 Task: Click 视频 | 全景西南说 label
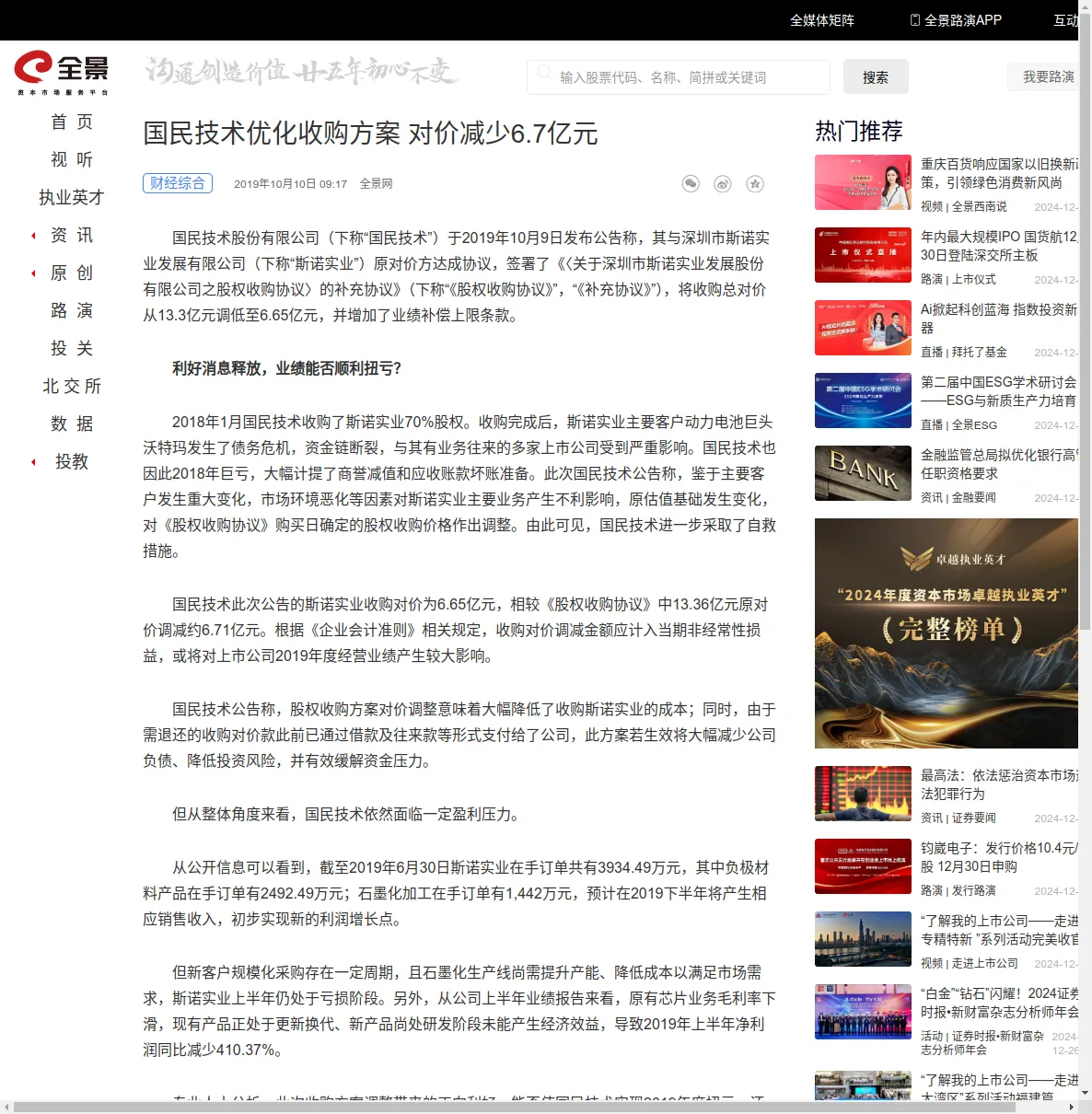pyautogui.click(x=963, y=207)
